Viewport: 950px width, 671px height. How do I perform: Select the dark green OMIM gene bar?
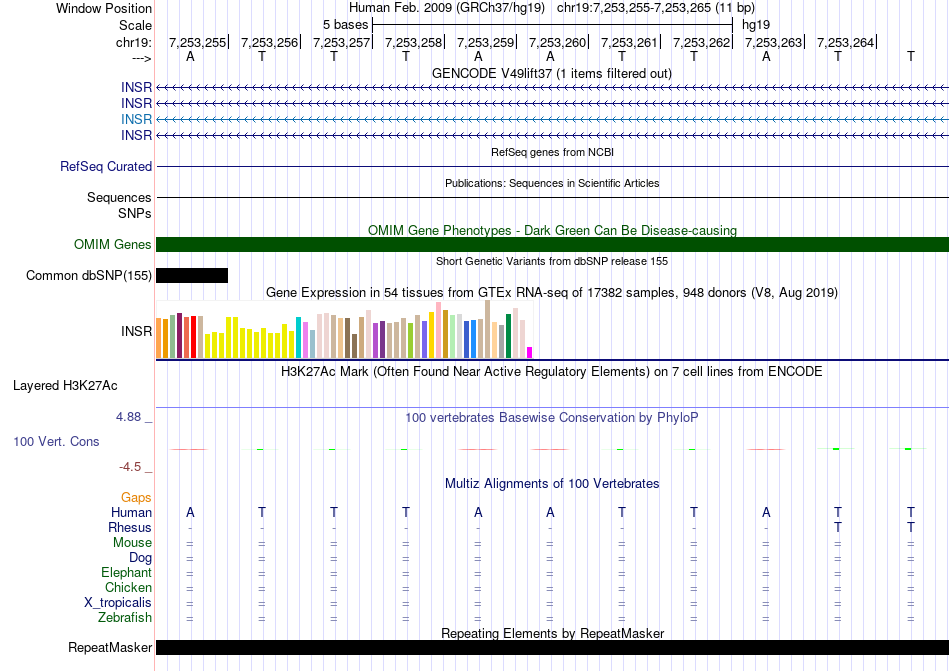pyautogui.click(x=552, y=245)
